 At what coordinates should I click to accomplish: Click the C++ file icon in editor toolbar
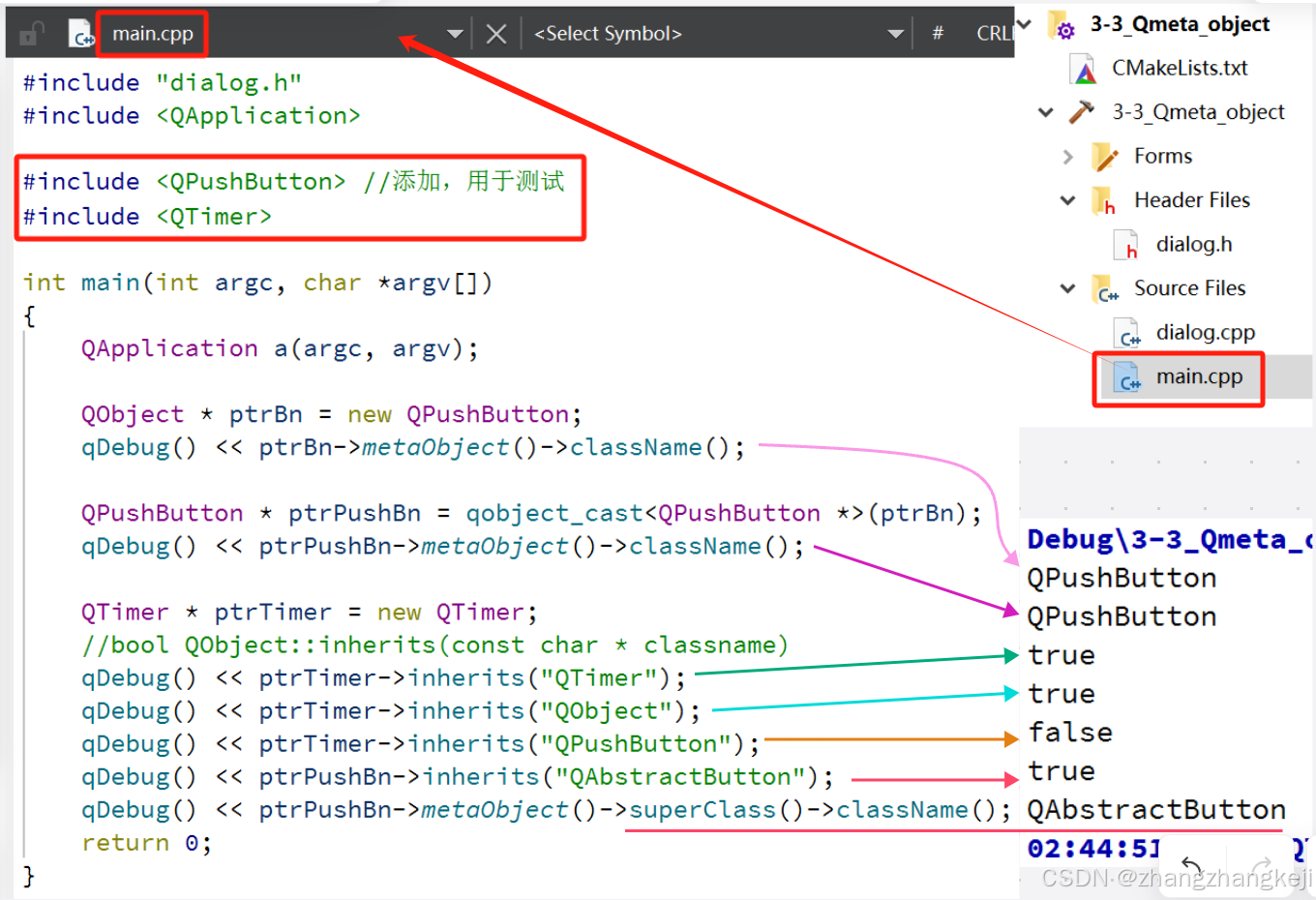[81, 34]
